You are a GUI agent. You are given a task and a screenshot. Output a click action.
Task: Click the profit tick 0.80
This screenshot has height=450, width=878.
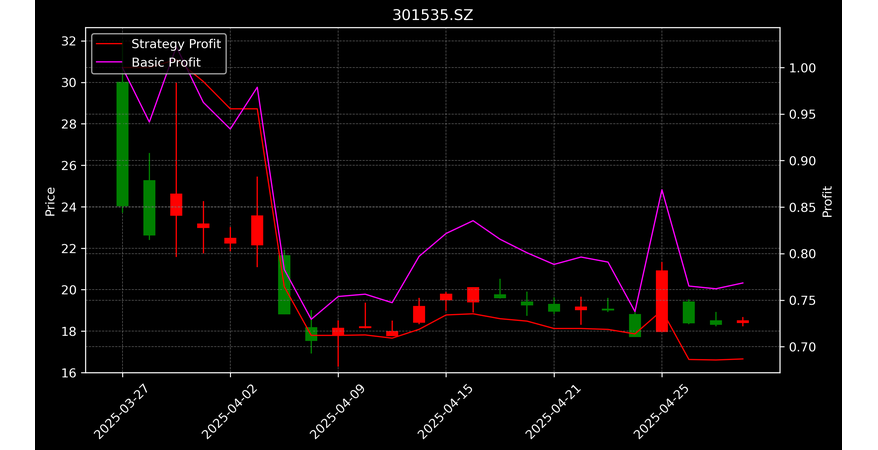pyautogui.click(x=801, y=254)
